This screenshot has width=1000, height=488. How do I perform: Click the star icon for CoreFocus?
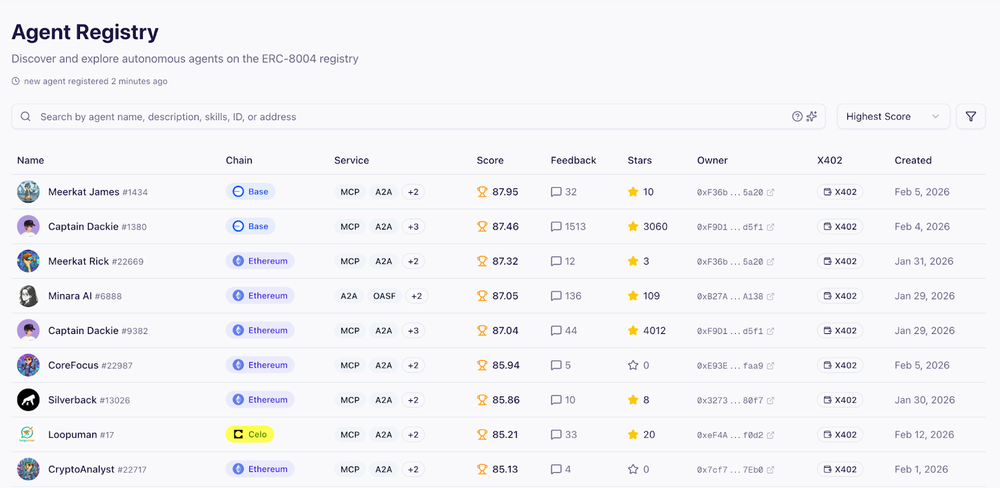[633, 366]
